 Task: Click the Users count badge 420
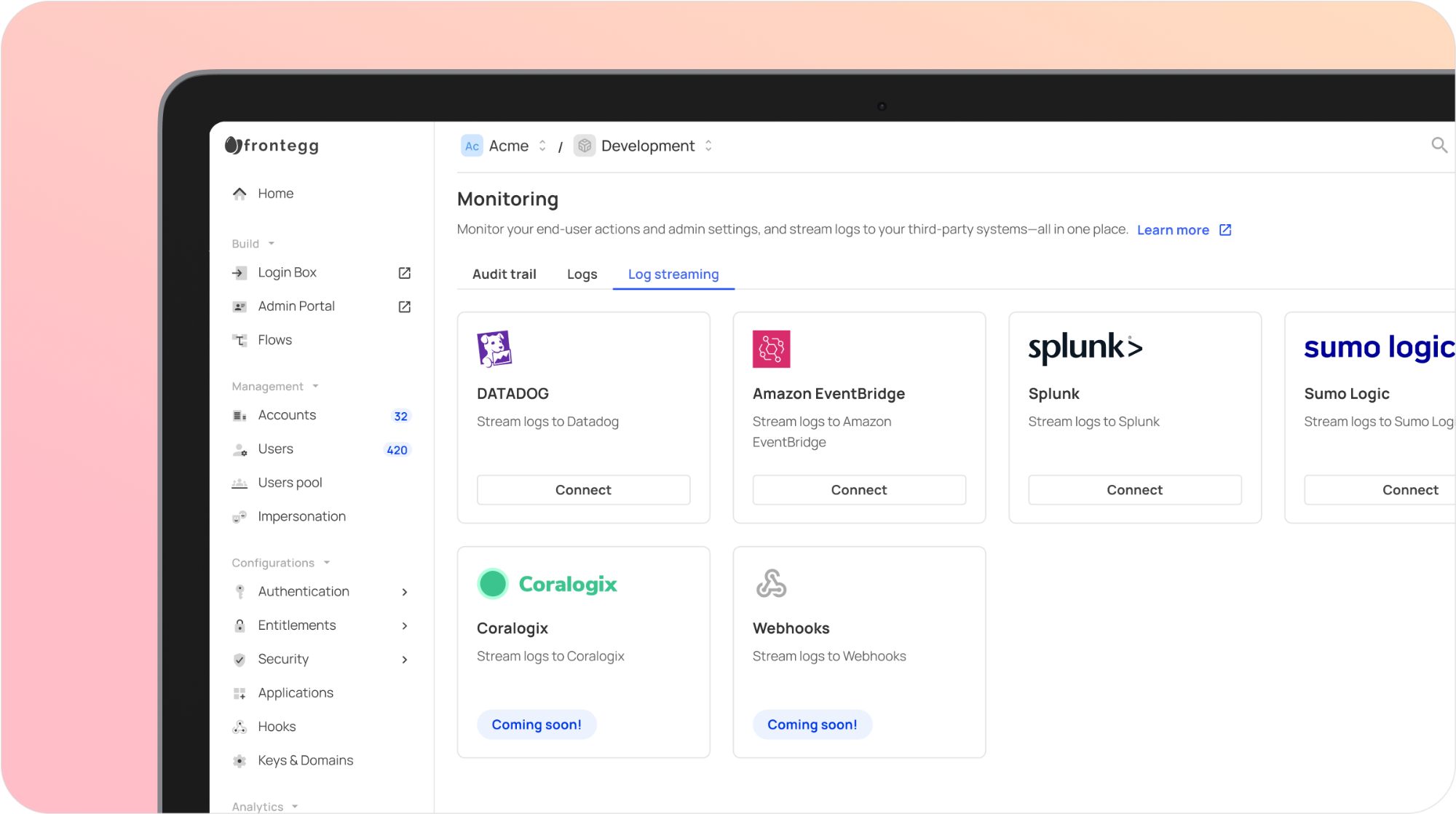[397, 450]
